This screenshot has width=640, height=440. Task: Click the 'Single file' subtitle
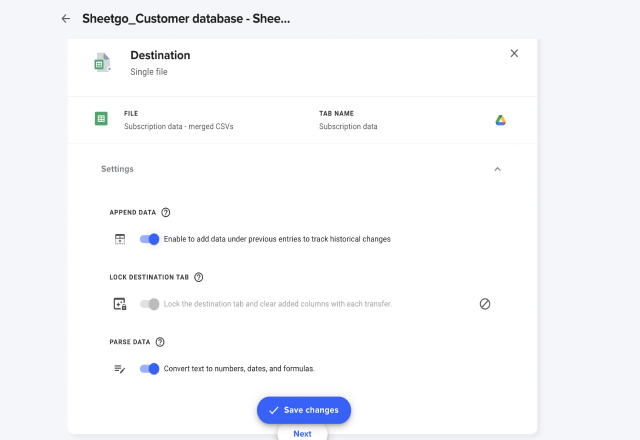point(149,72)
